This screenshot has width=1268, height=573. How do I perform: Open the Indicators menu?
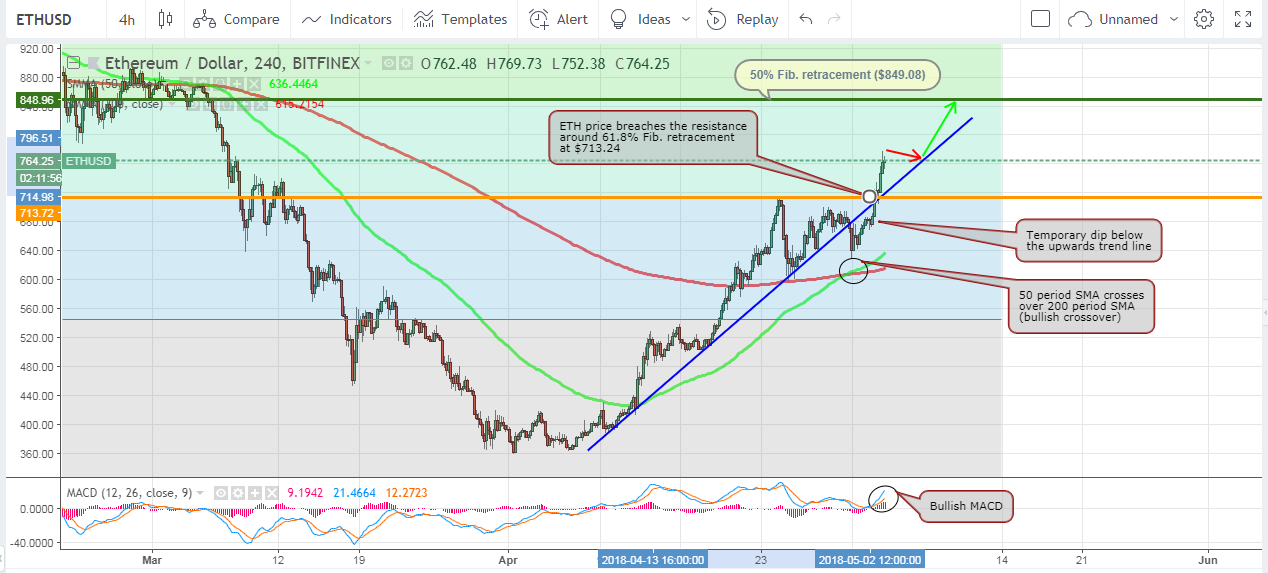[x=346, y=19]
